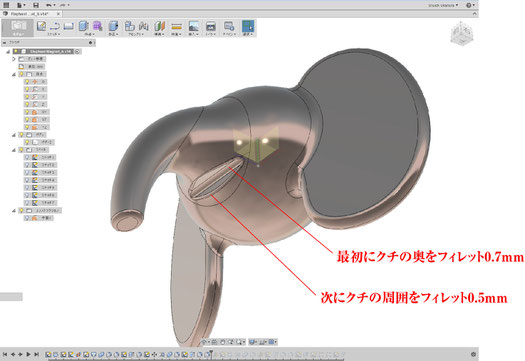Collapse the Origin folder
Image resolution: width=525 pixels, height=361 pixels.
(14, 74)
